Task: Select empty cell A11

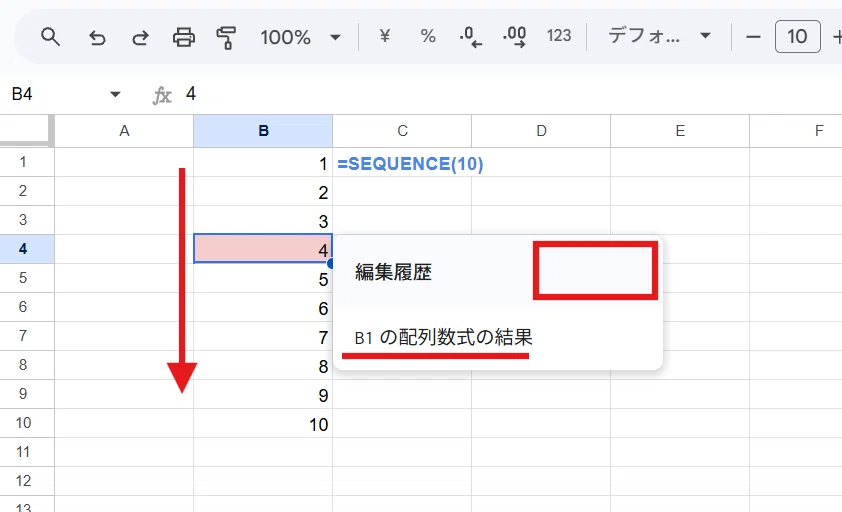Action: pyautogui.click(x=124, y=452)
